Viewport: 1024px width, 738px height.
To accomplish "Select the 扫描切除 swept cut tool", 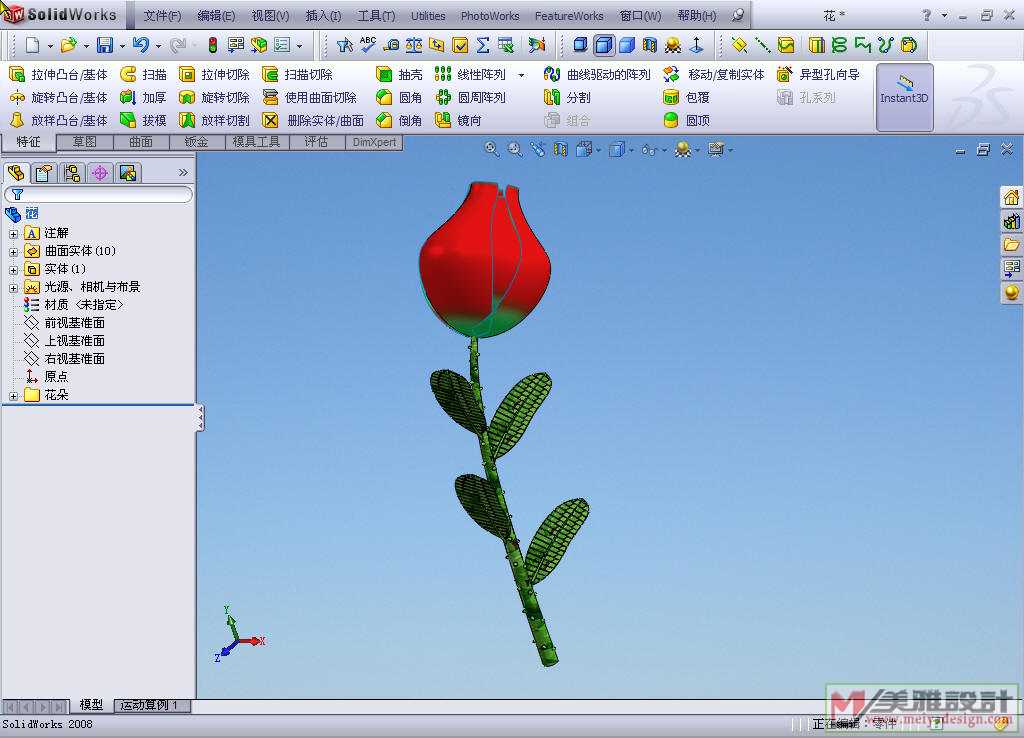I will point(297,74).
